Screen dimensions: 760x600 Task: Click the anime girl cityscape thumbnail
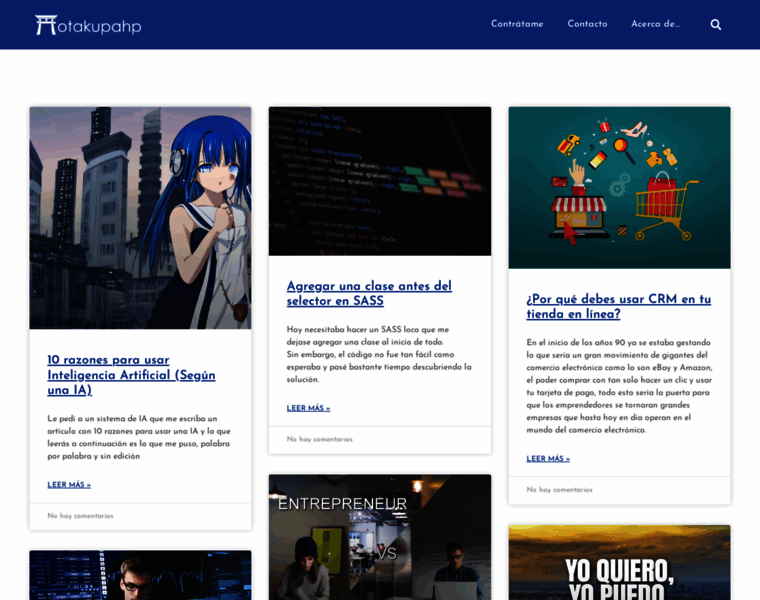click(x=141, y=218)
